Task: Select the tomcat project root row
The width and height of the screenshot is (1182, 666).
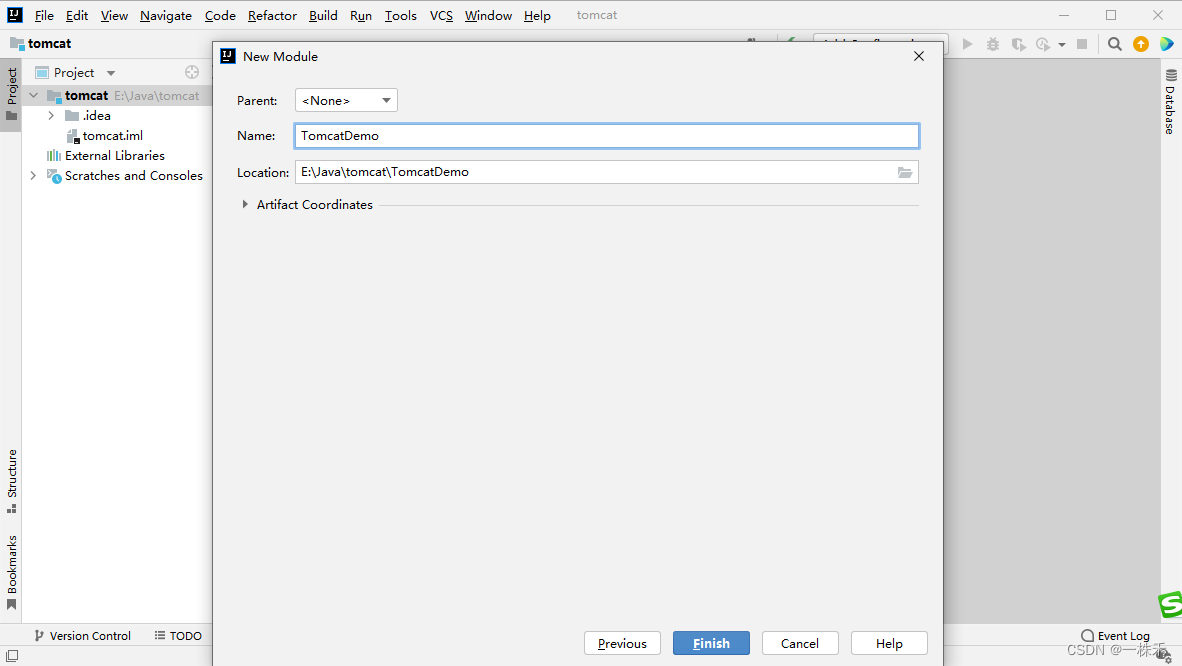Action: click(117, 96)
